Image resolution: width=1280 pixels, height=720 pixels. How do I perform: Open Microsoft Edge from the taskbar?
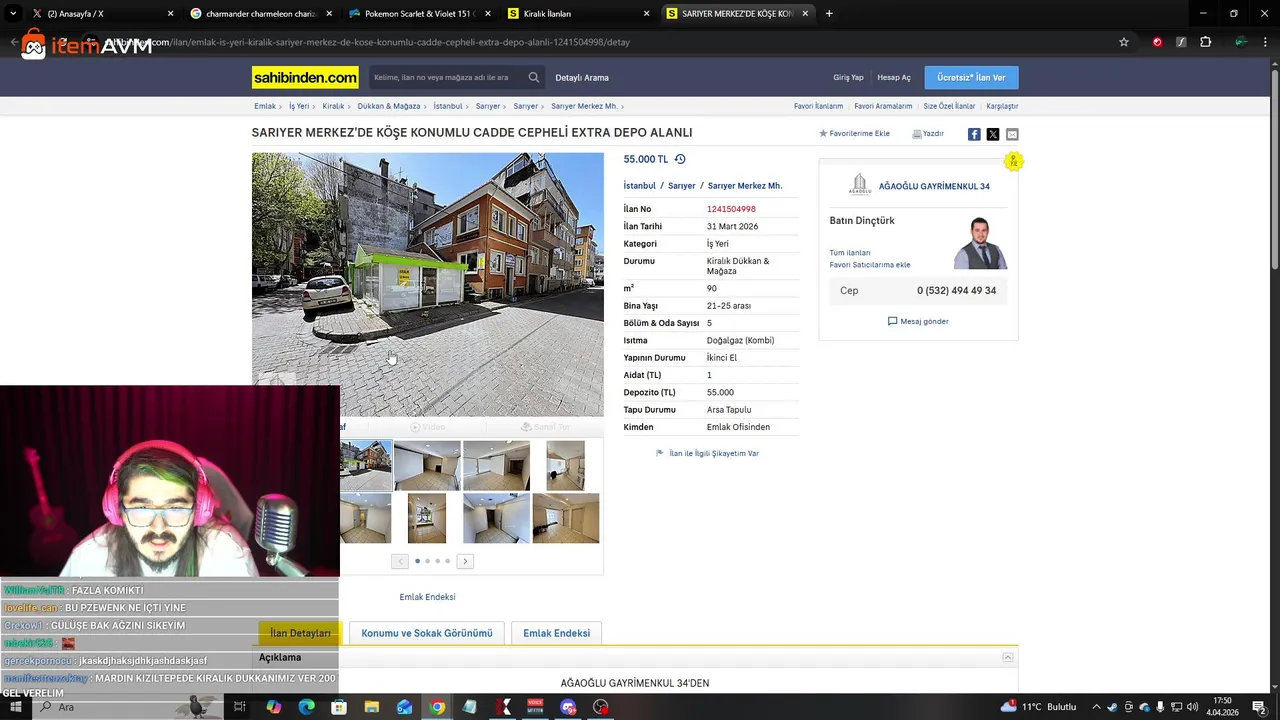point(307,707)
